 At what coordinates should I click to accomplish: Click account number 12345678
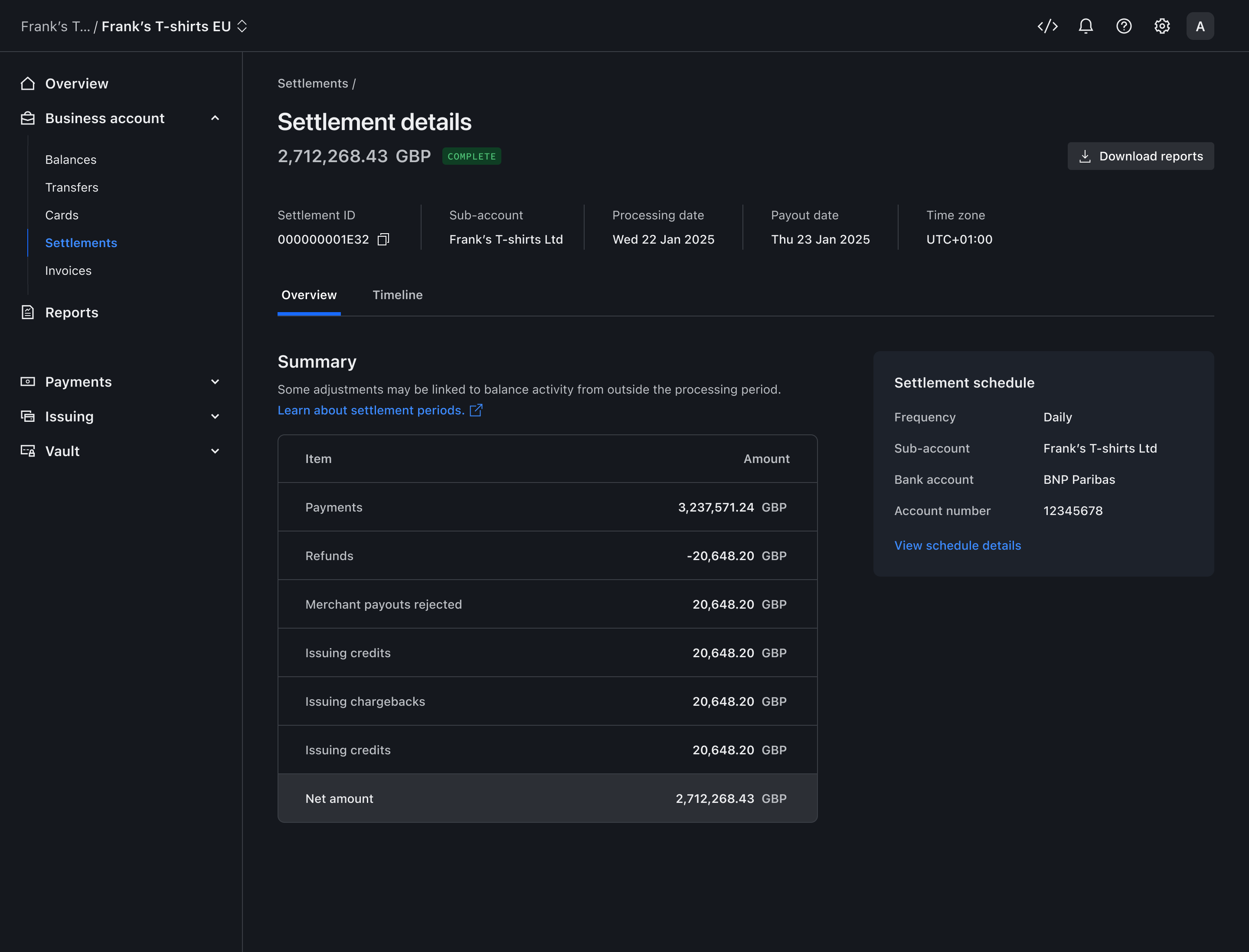point(1072,511)
